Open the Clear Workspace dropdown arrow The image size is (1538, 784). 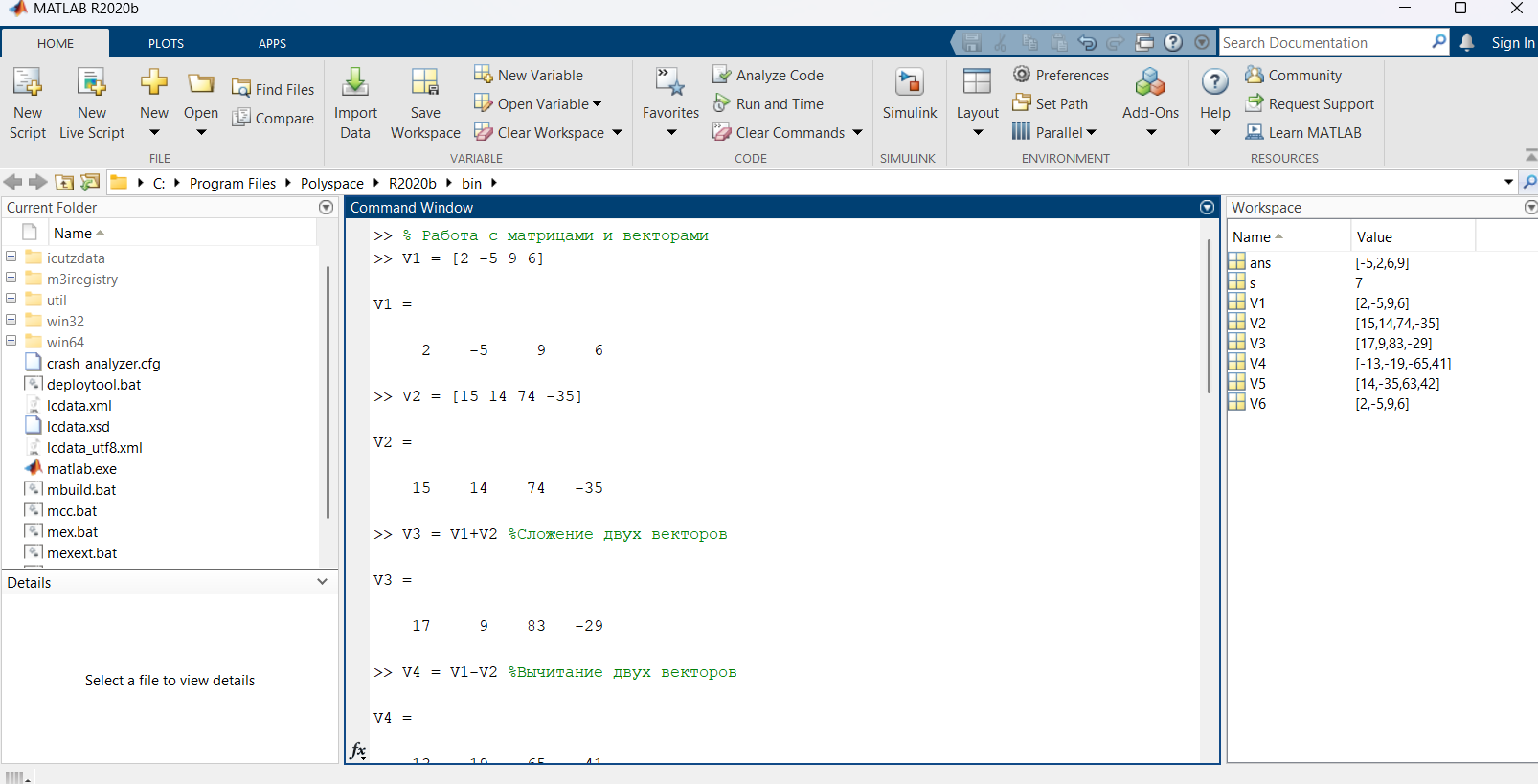617,132
